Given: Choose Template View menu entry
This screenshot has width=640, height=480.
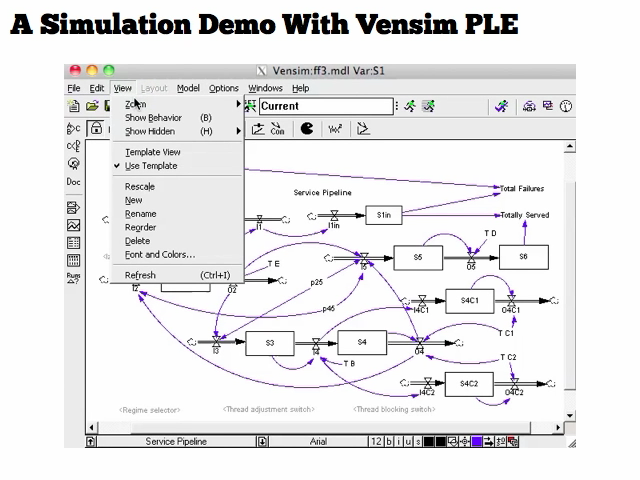Looking at the screenshot, I should pyautogui.click(x=178, y=152).
